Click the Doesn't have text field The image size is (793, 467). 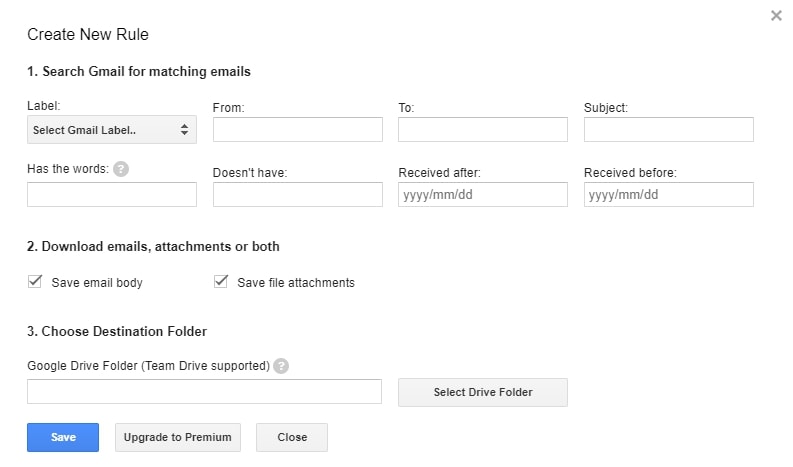(x=298, y=194)
